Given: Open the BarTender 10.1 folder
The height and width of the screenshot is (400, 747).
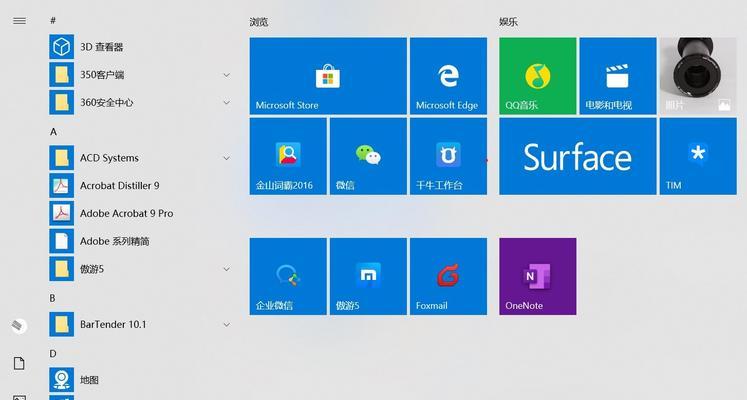Looking at the screenshot, I should point(139,325).
